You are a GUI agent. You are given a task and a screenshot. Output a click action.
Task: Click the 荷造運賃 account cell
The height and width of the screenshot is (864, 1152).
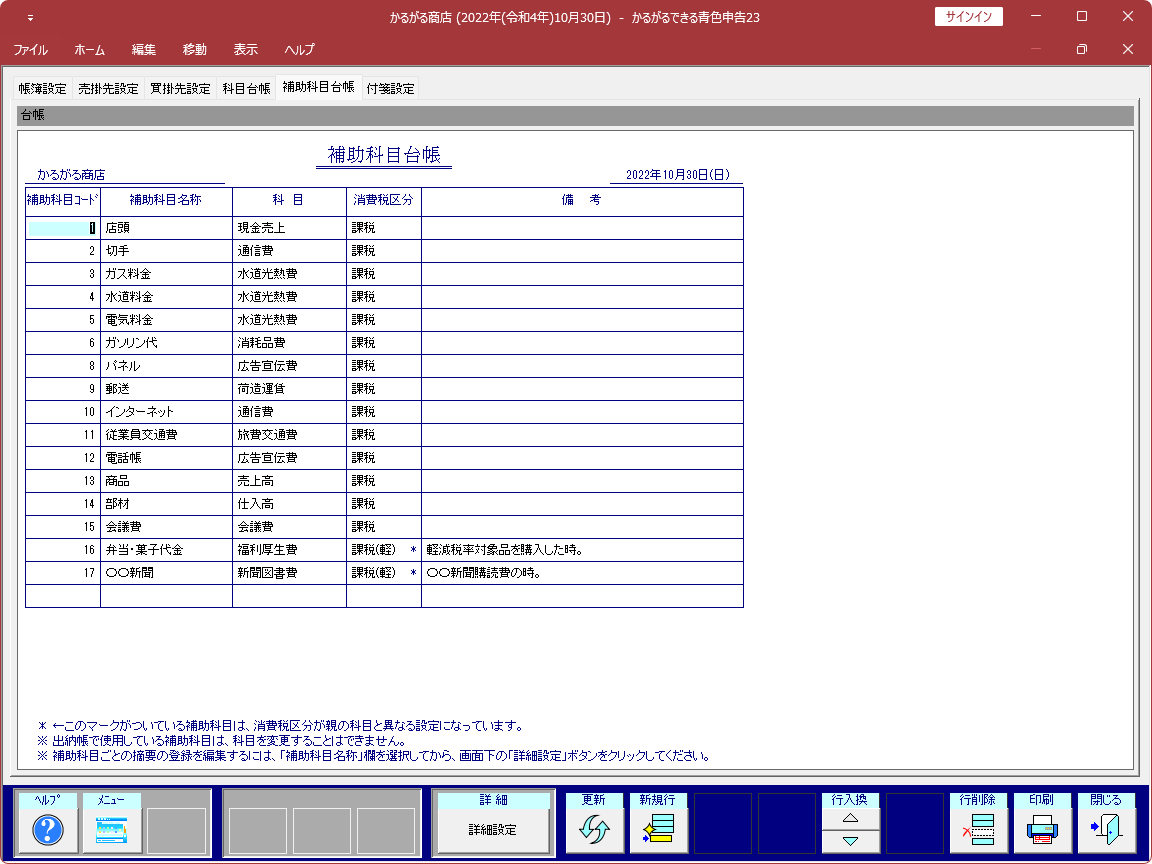289,389
